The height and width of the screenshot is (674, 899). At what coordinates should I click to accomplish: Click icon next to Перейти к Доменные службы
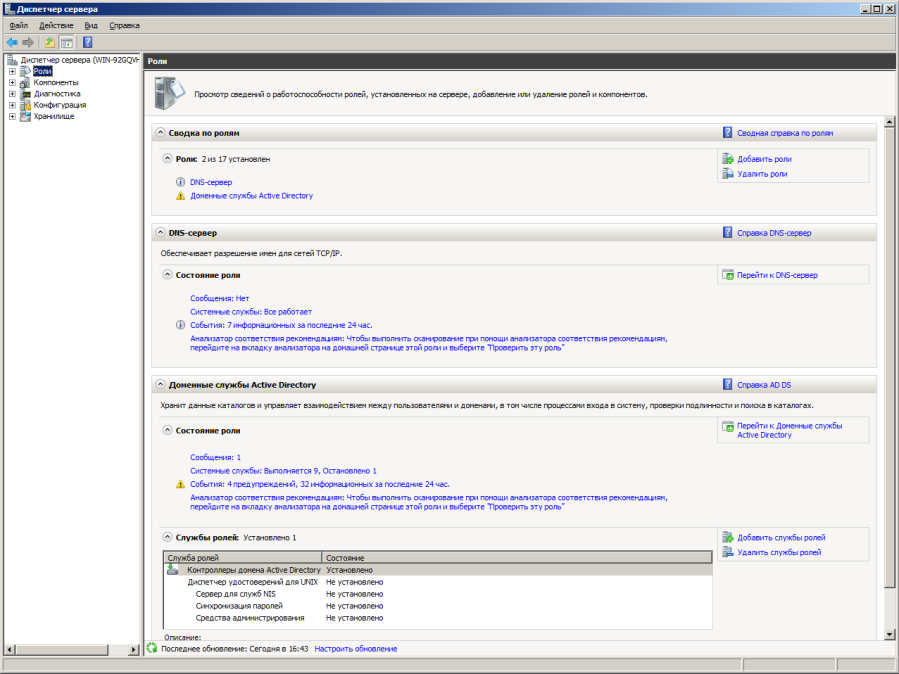pyautogui.click(x=728, y=426)
